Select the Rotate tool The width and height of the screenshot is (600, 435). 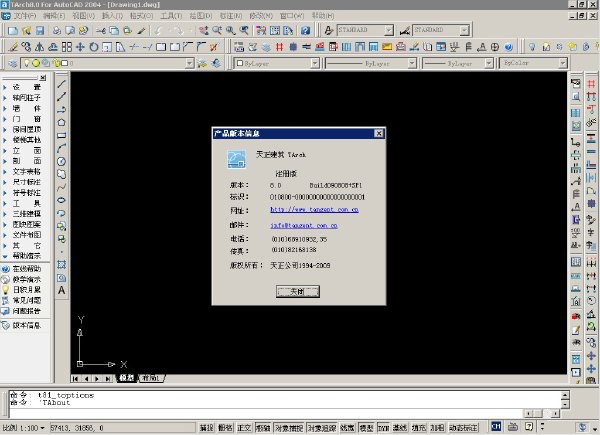[x=93, y=47]
